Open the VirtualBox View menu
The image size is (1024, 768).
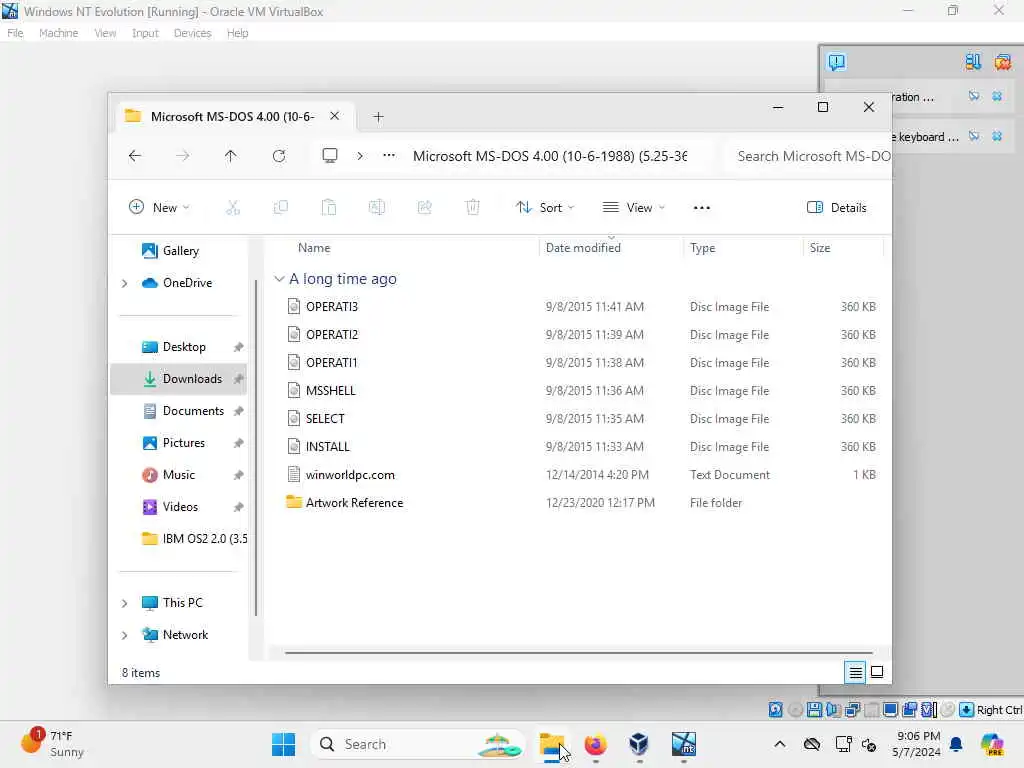pos(104,33)
